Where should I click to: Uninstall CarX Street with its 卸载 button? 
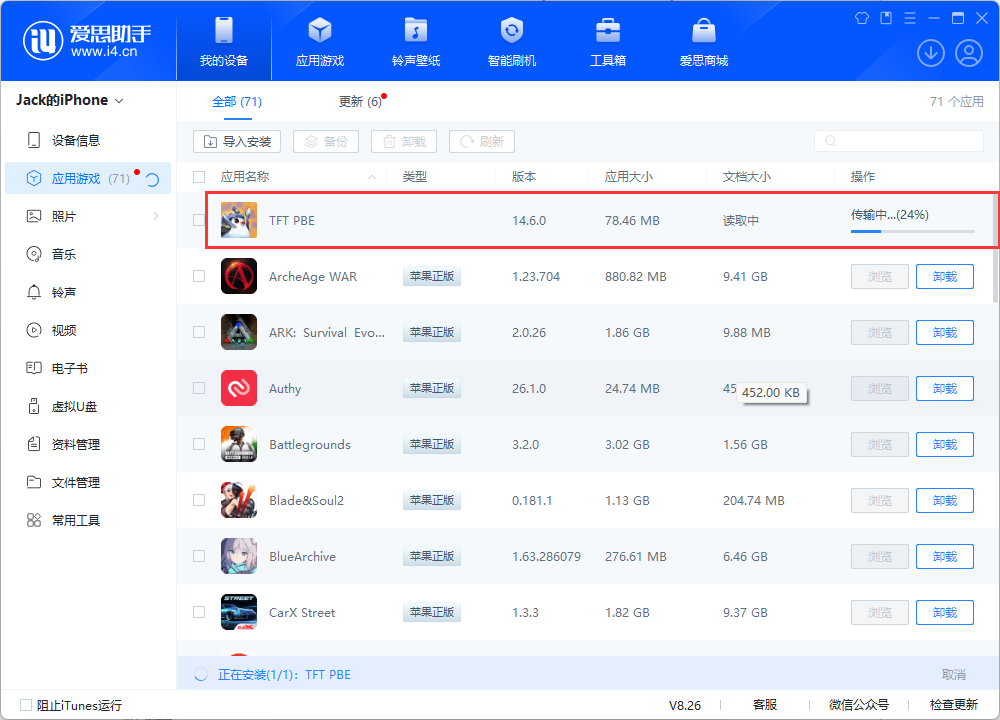coord(945,612)
